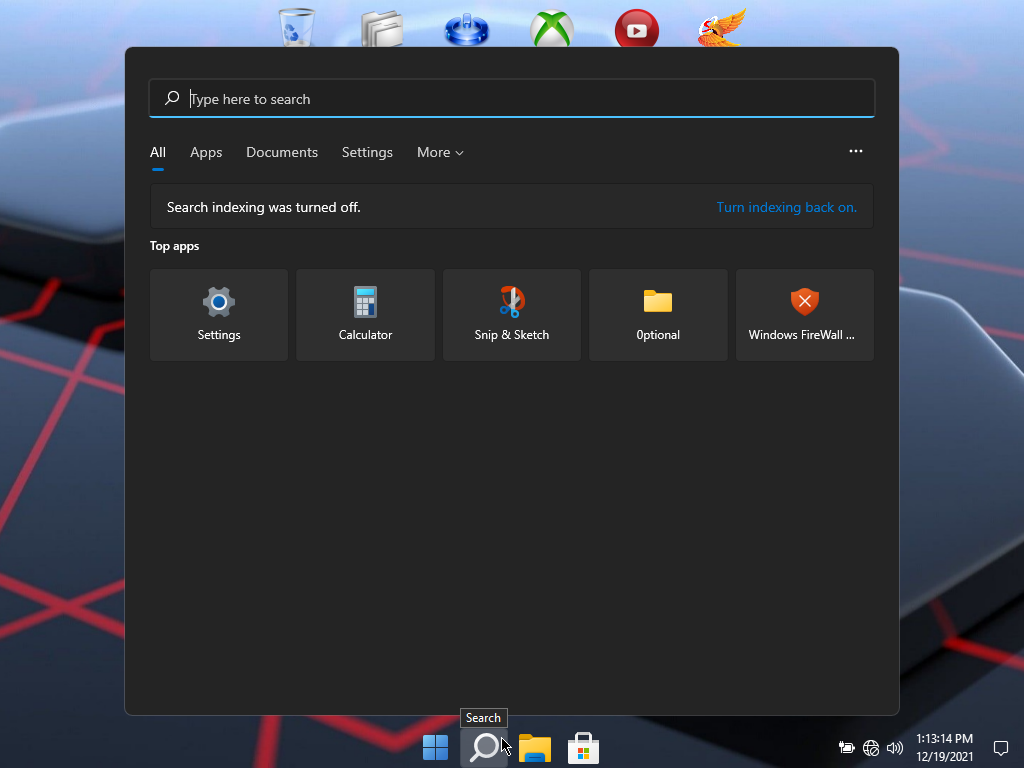Click the magnifier icon in the search box

(x=172, y=99)
